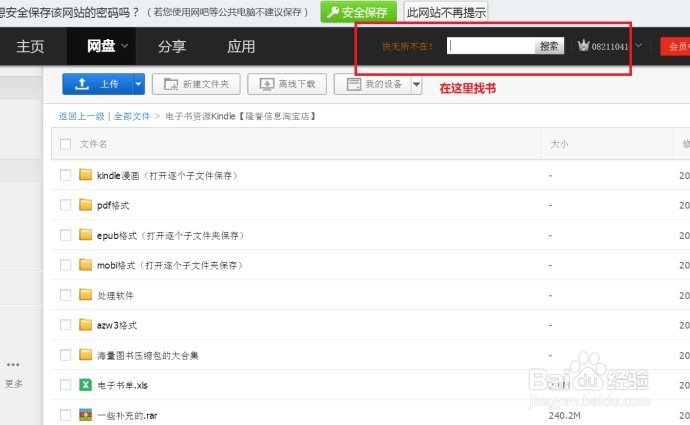The image size is (690, 425).
Task: Open the 分享 tab
Action: click(x=172, y=46)
